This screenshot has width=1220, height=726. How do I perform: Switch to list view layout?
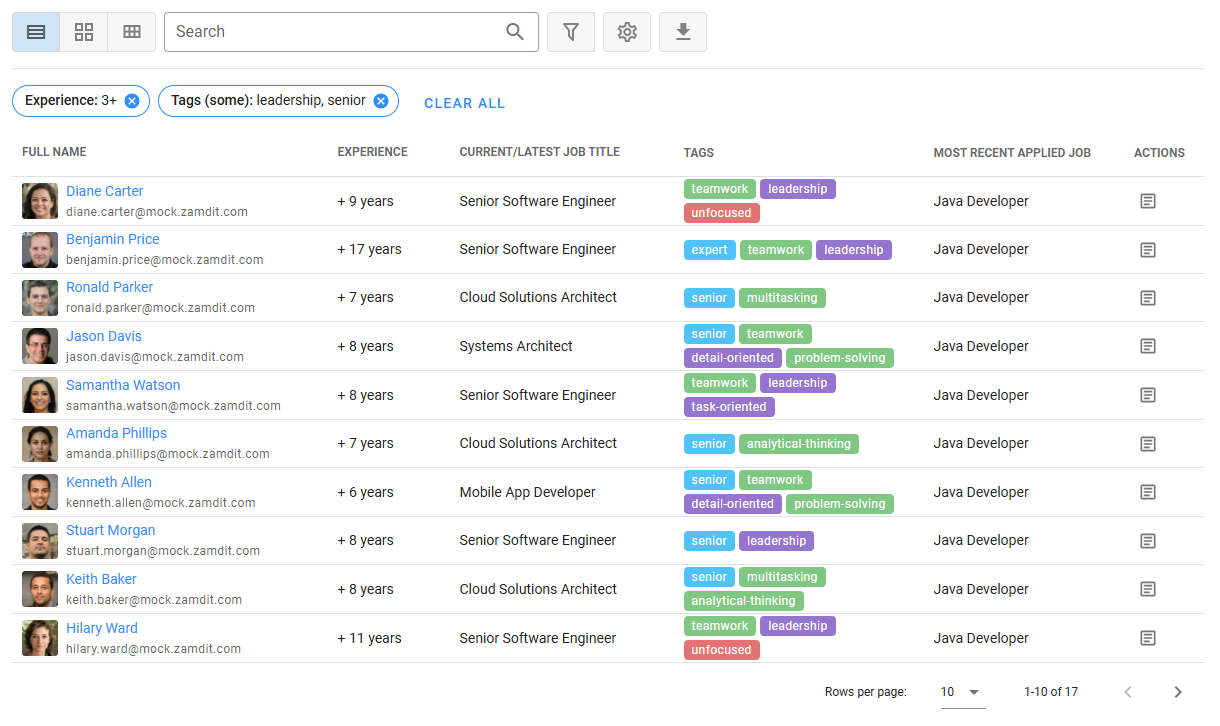pyautogui.click(x=36, y=32)
